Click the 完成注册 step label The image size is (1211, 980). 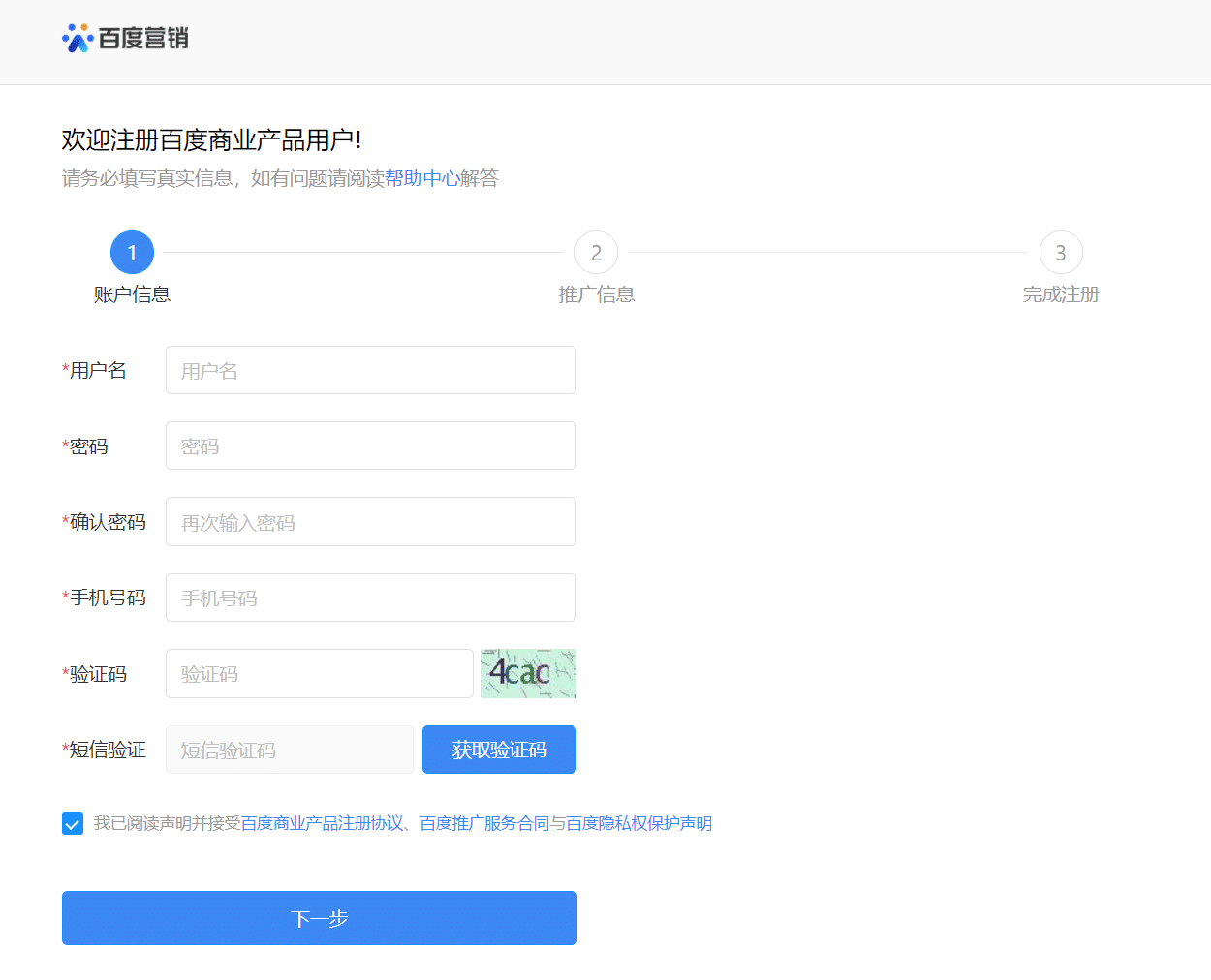tap(1061, 294)
